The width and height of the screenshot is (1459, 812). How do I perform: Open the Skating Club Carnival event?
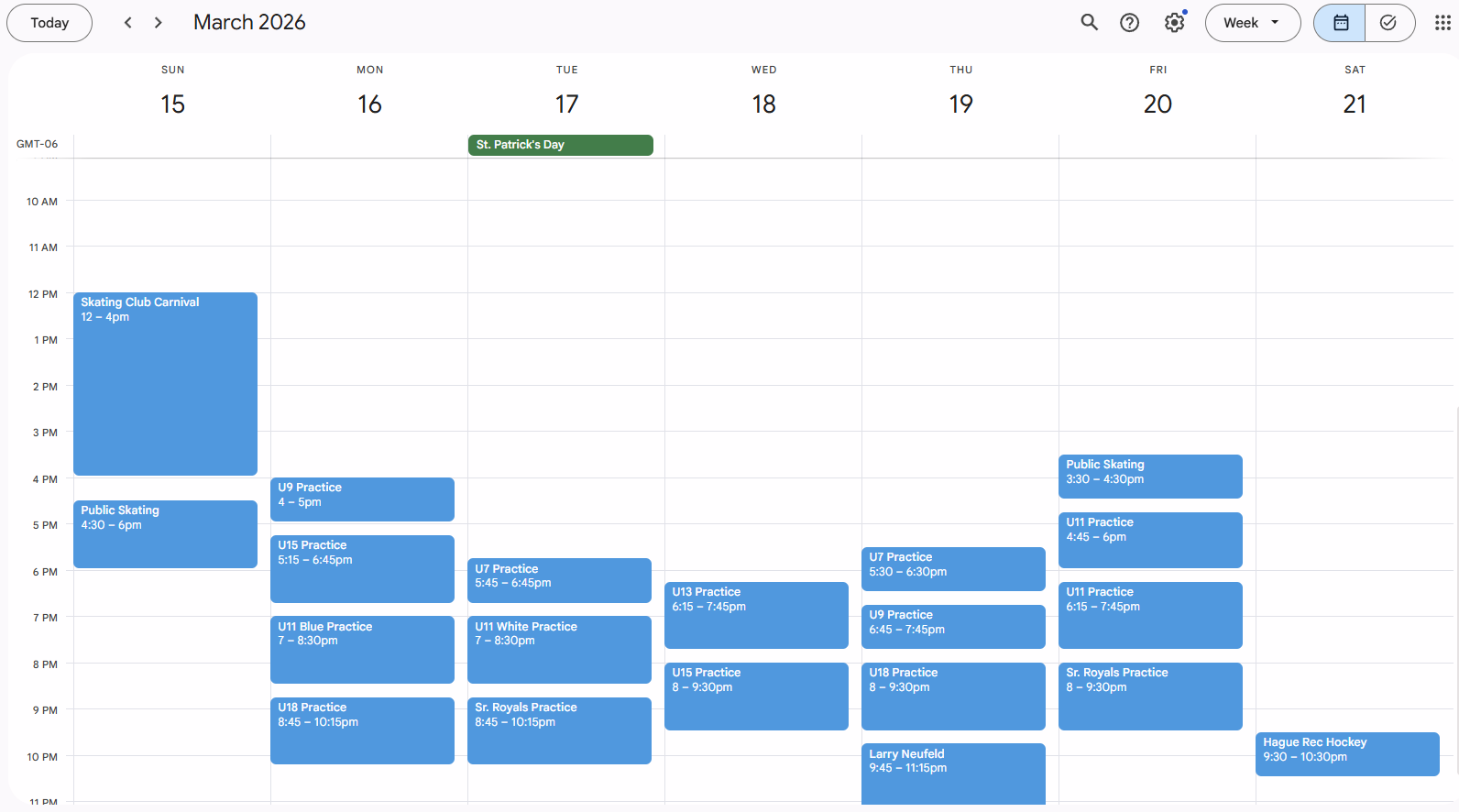[x=165, y=383]
